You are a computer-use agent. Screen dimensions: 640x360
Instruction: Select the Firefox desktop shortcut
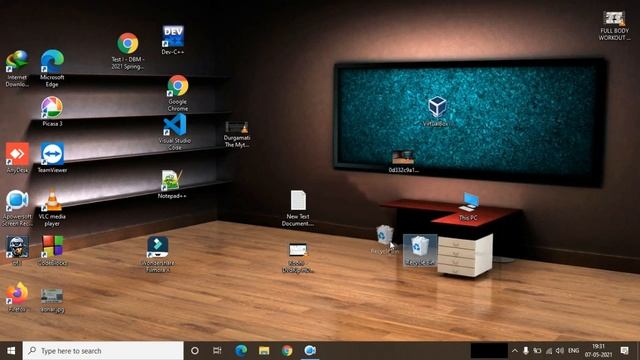click(x=17, y=297)
